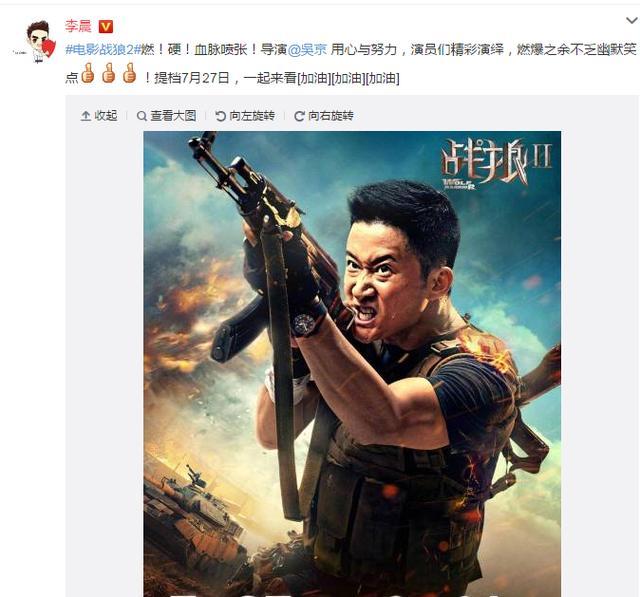Open the post options chevron dropdown
The image size is (640, 597).
[632, 20]
